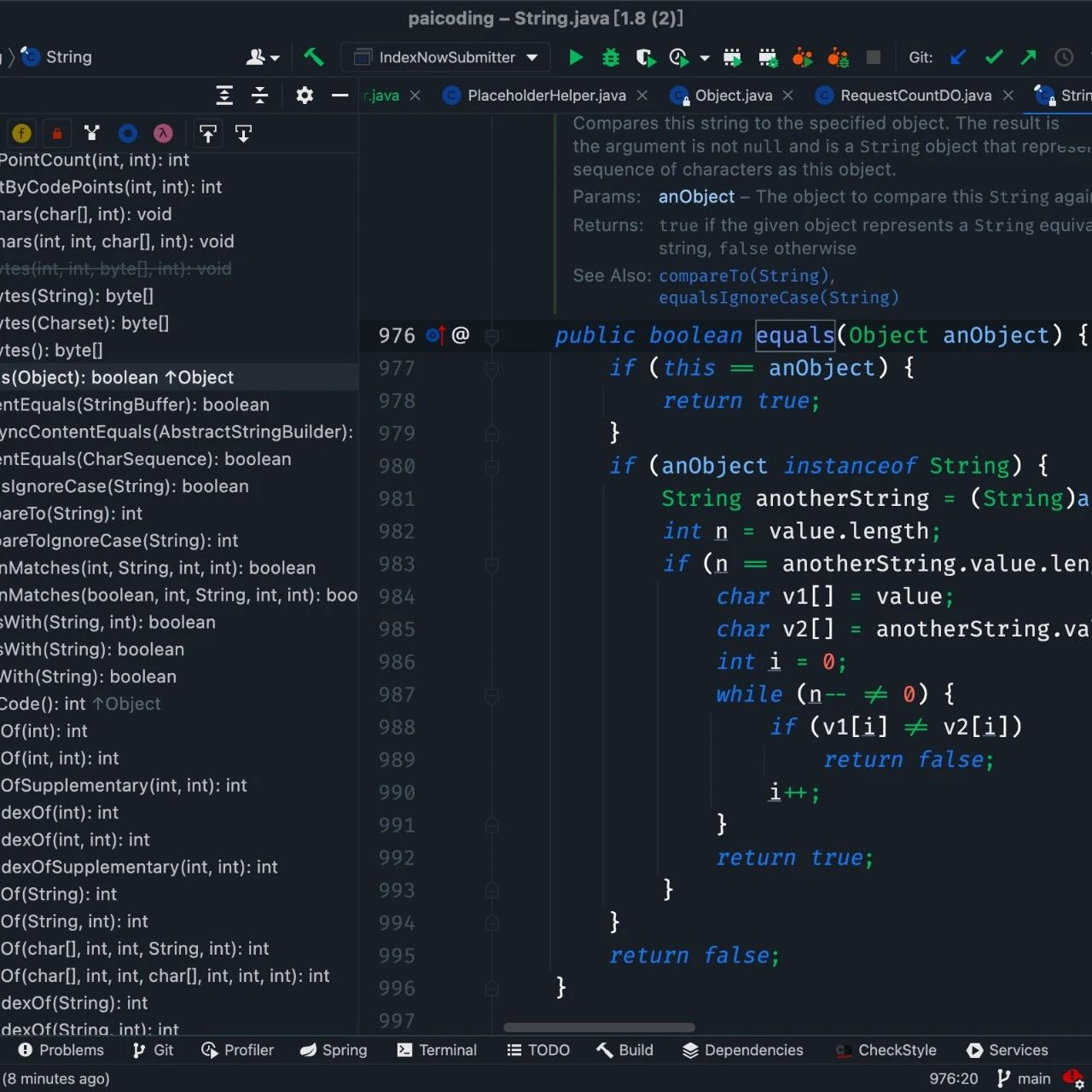Image resolution: width=1092 pixels, height=1092 pixels.
Task: Open the Build tool window at bottom
Action: point(624,1050)
